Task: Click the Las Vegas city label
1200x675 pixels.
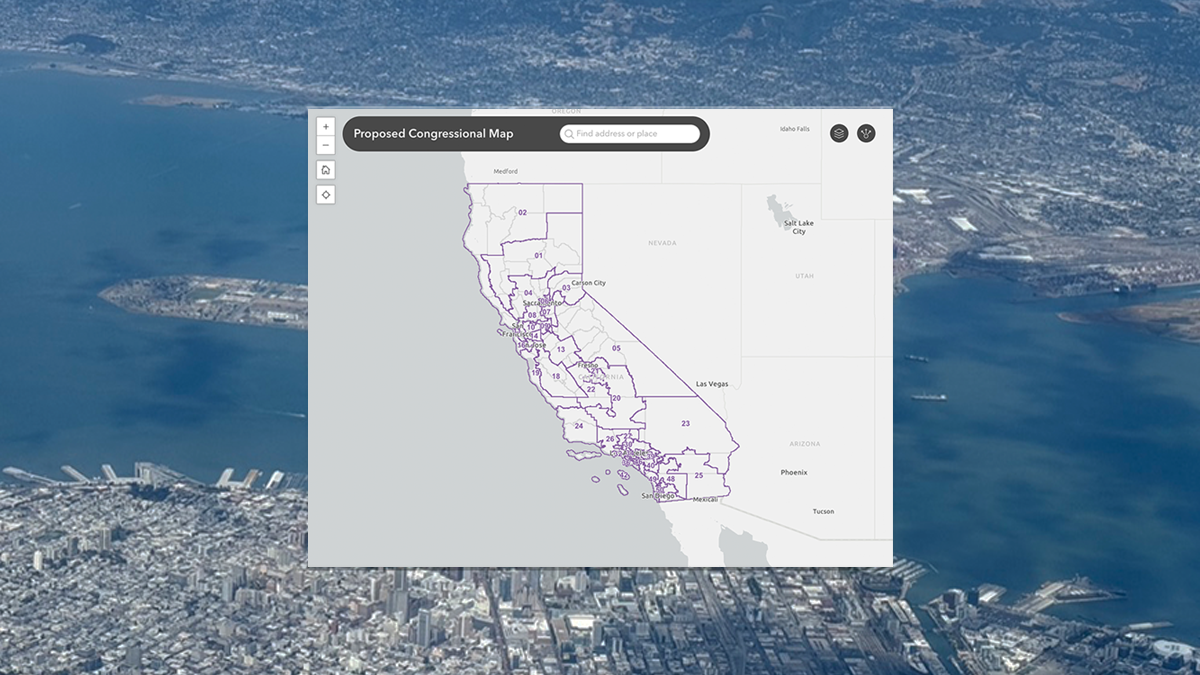Action: (x=712, y=383)
